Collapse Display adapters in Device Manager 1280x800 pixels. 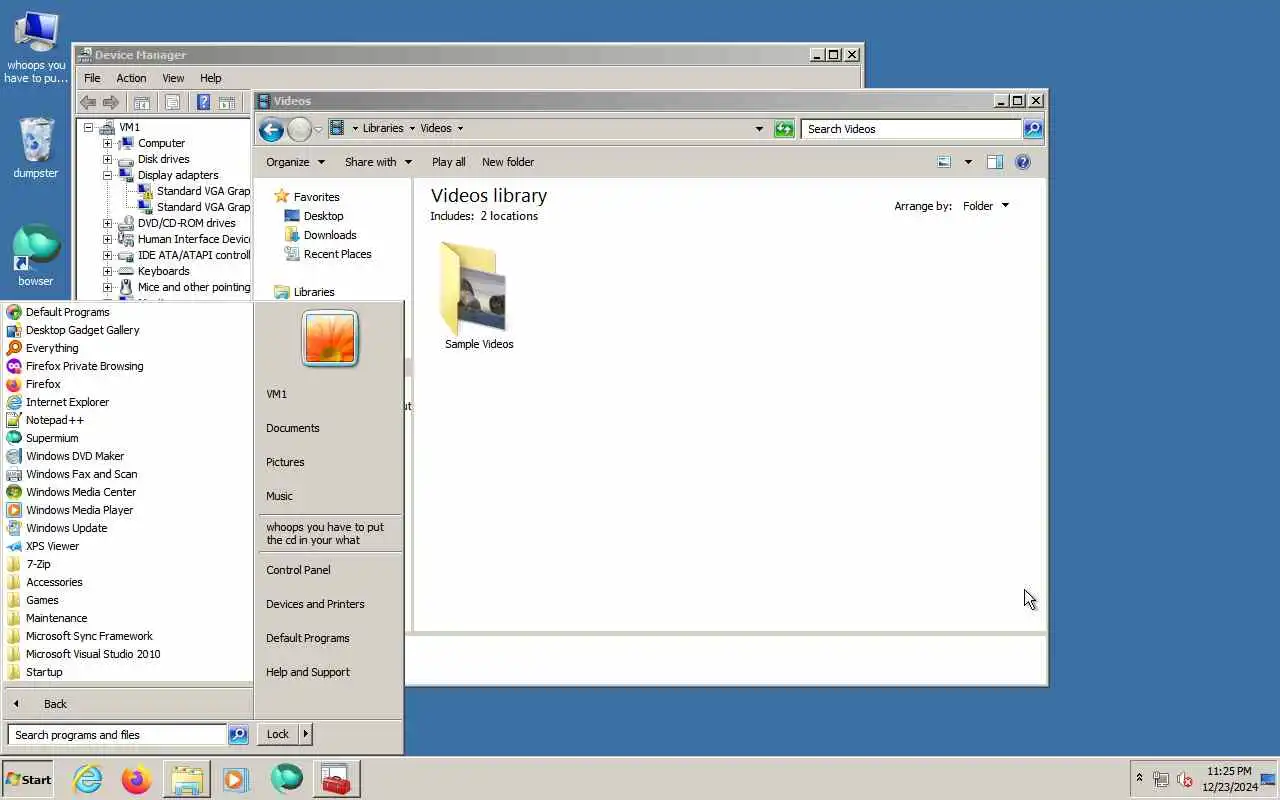click(x=107, y=175)
